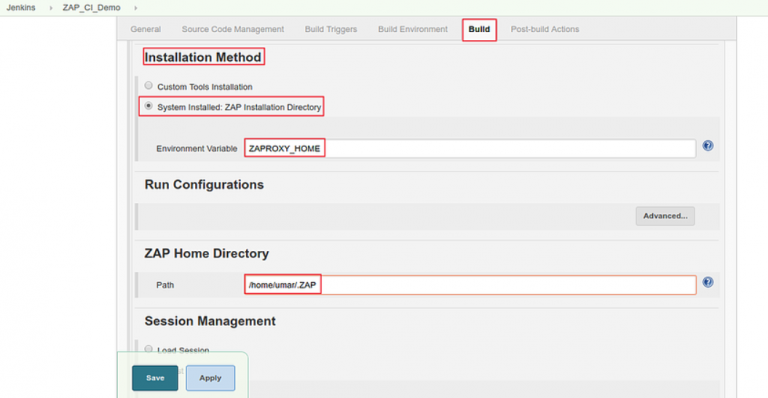768x398 pixels.
Task: Expand breadcrumb arrow after ZAP_CI_Demo
Action: (x=136, y=8)
